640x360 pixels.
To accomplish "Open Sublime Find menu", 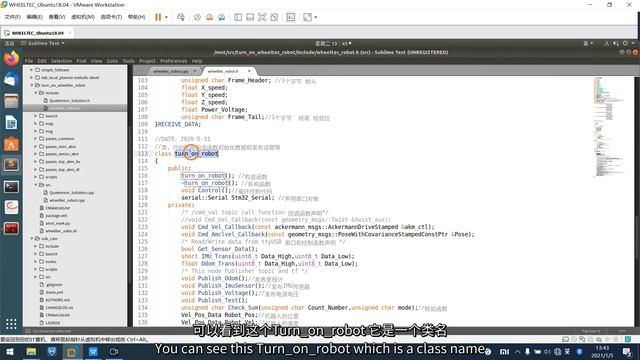I will click(81, 61).
